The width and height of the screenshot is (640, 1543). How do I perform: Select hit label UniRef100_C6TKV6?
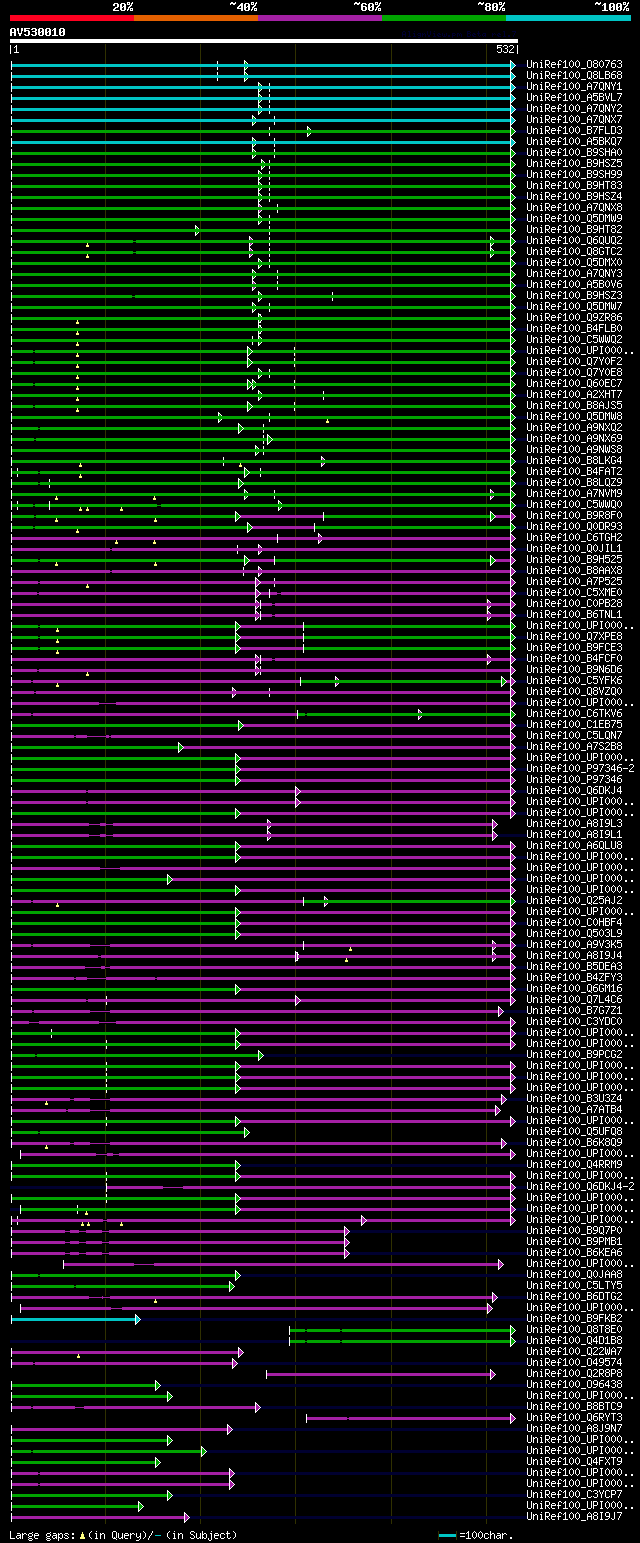click(x=574, y=713)
